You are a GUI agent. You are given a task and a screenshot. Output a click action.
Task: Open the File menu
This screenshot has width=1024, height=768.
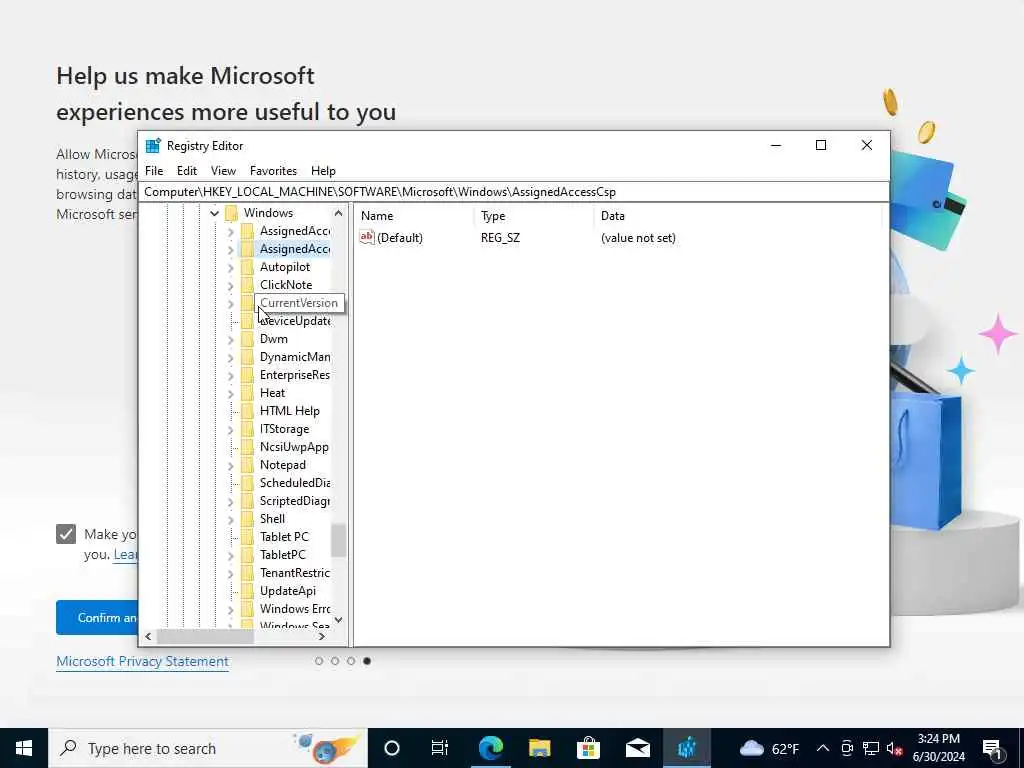click(x=154, y=170)
